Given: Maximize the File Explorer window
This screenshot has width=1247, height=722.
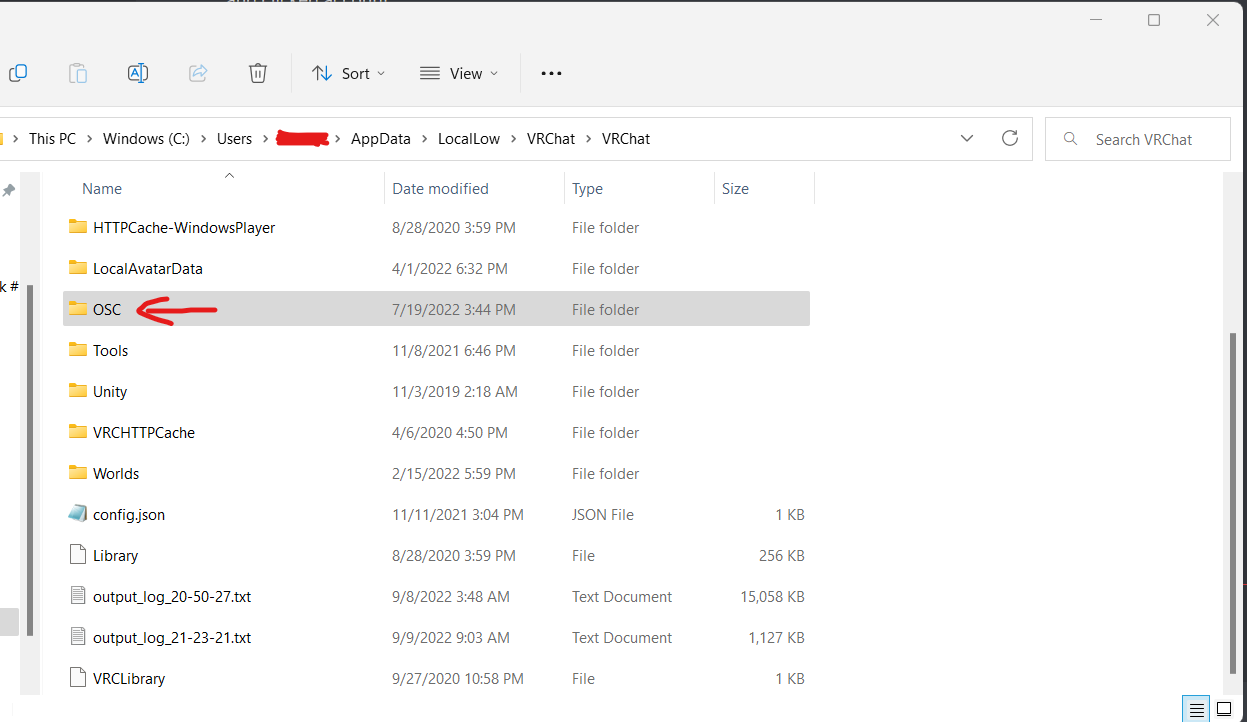Looking at the screenshot, I should (x=1154, y=20).
